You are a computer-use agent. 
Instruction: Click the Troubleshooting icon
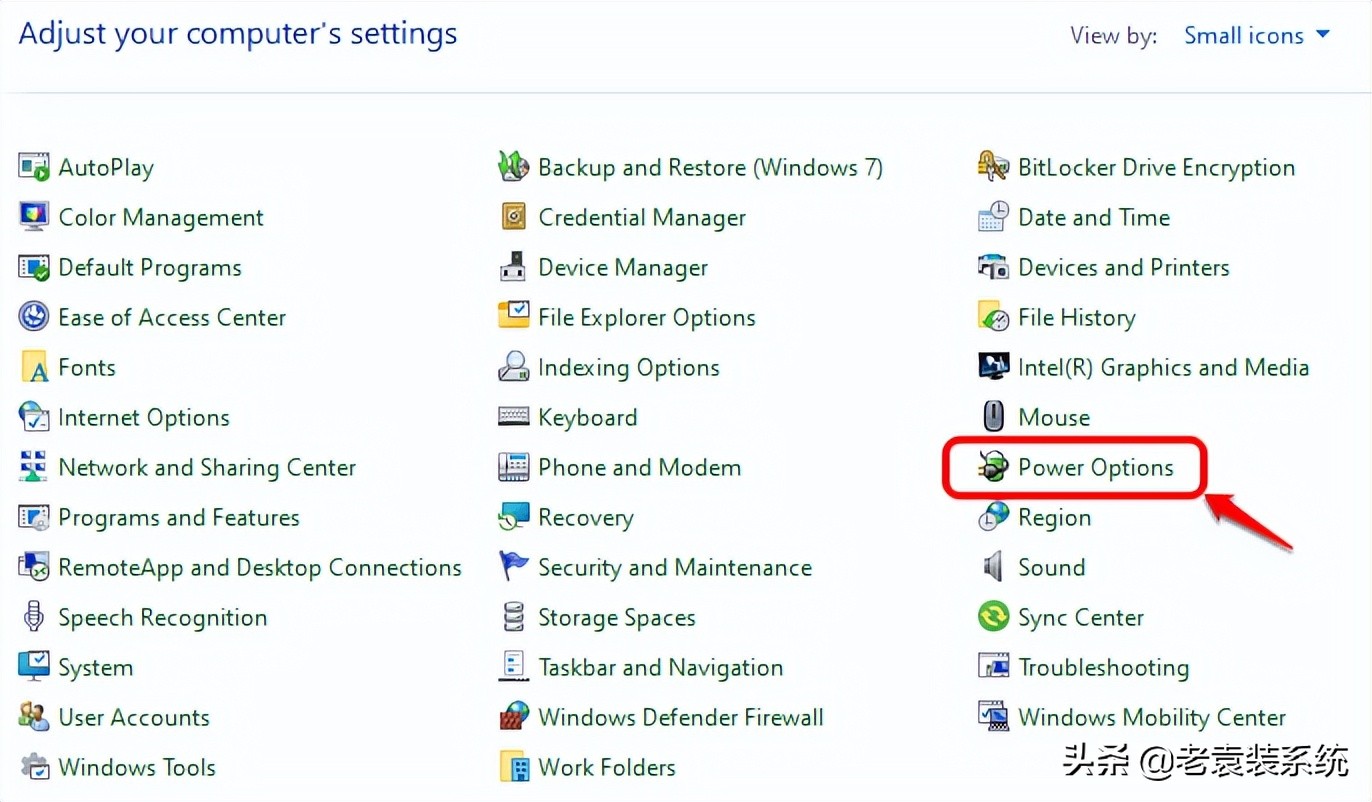click(993, 667)
